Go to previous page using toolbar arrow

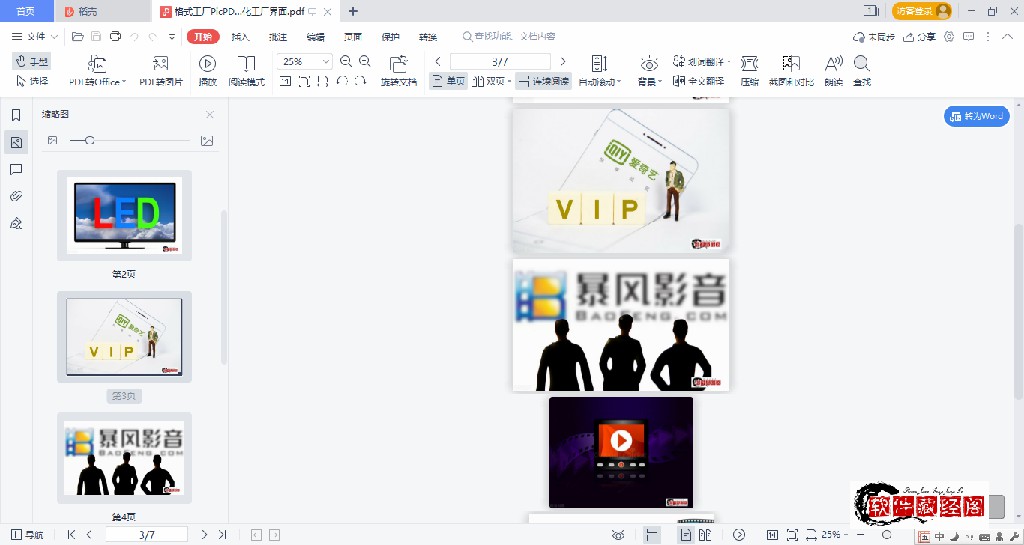pyautogui.click(x=438, y=61)
